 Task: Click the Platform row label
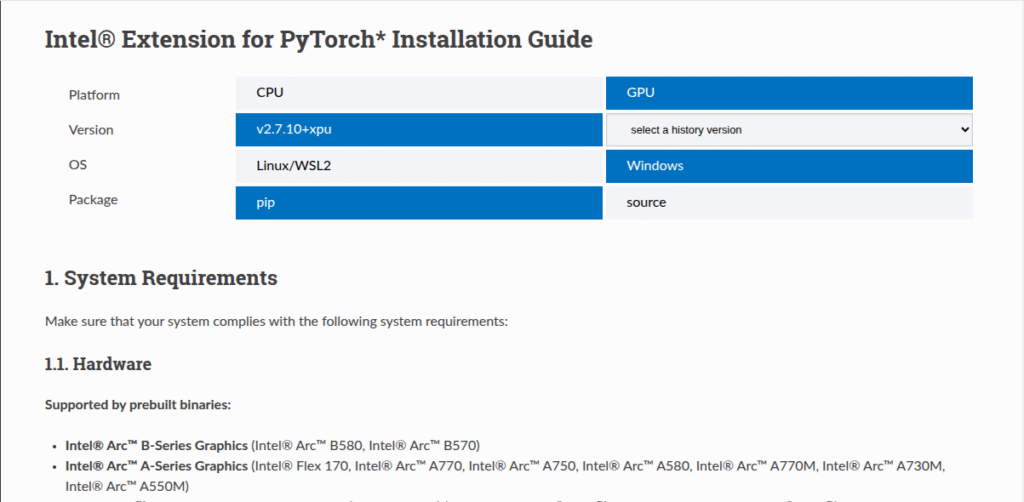pyautogui.click(x=94, y=95)
